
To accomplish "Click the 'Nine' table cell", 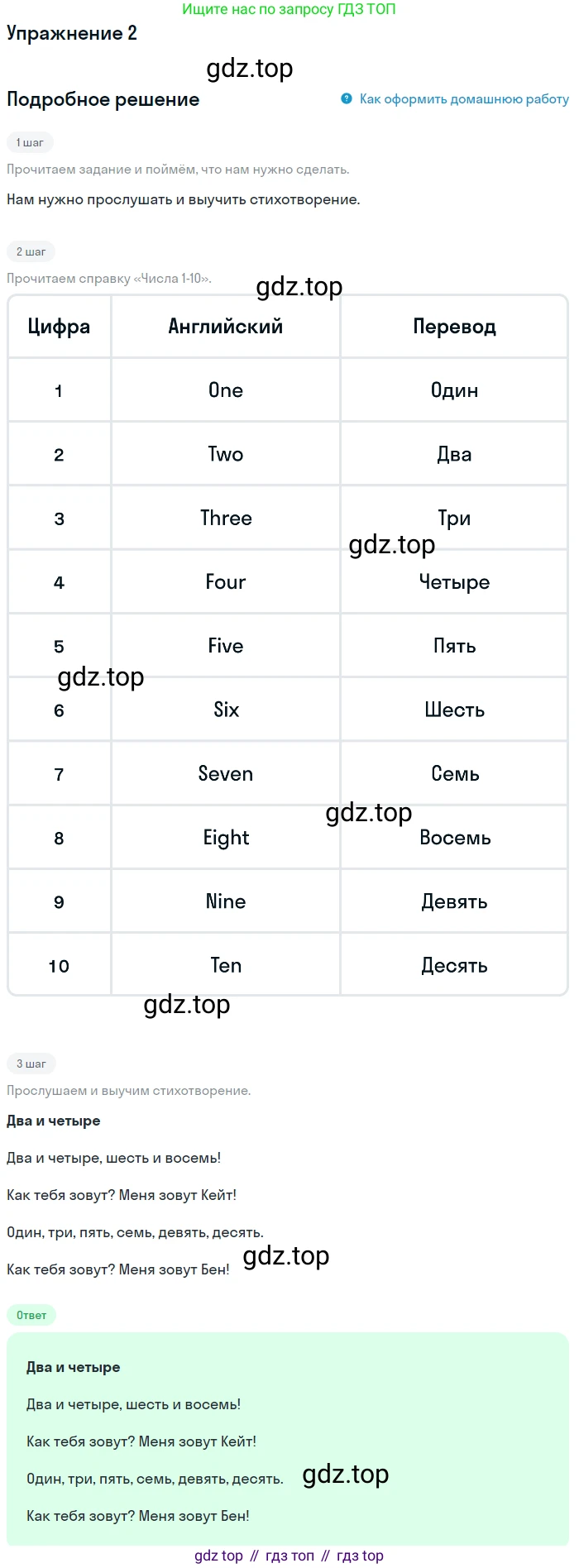I will point(226,901).
